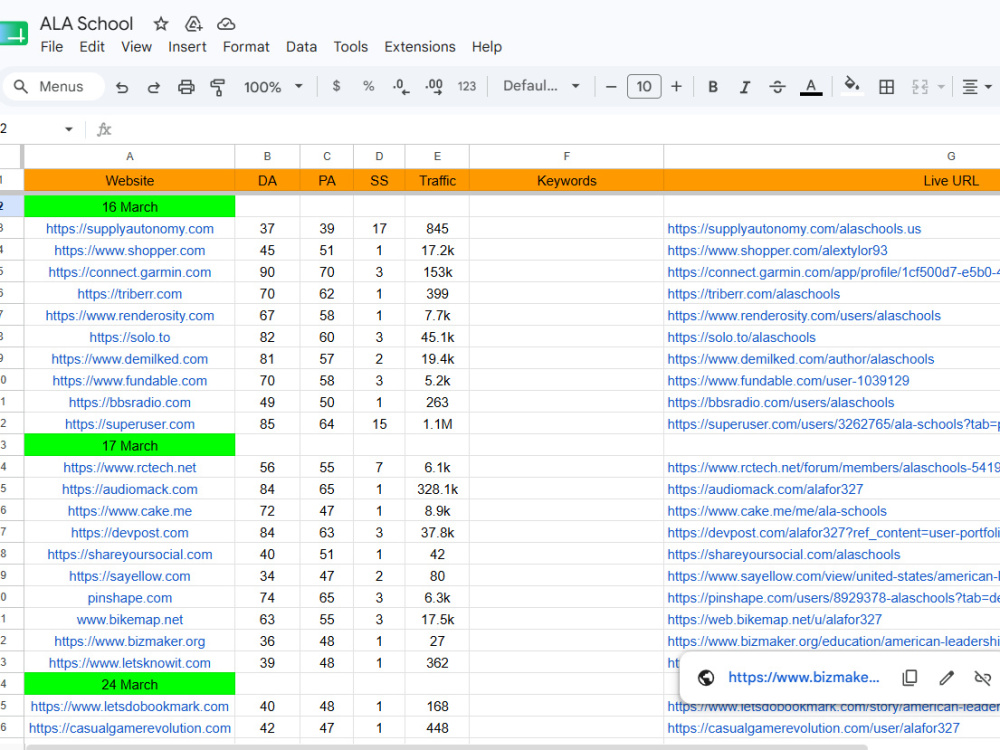The width and height of the screenshot is (1000, 750).
Task: Click the font size field
Action: coord(644,87)
